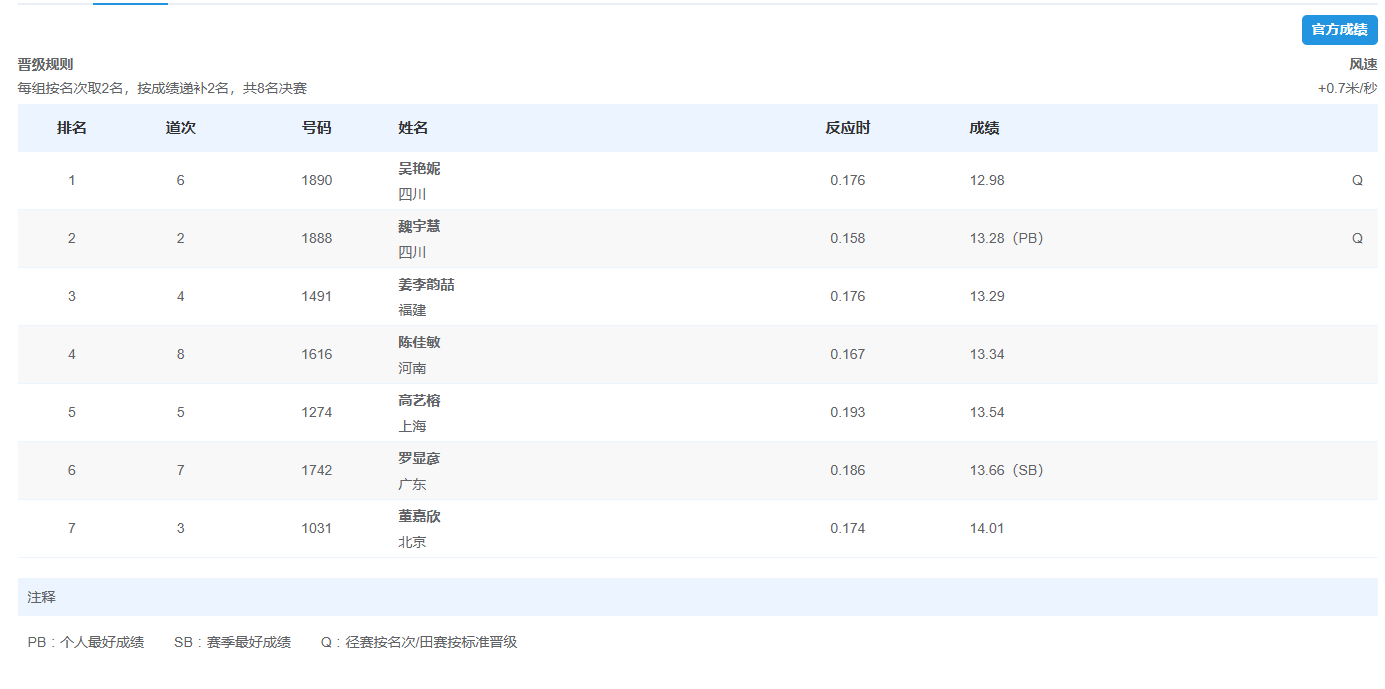Click the Q qualifier mark in first row

(1357, 180)
